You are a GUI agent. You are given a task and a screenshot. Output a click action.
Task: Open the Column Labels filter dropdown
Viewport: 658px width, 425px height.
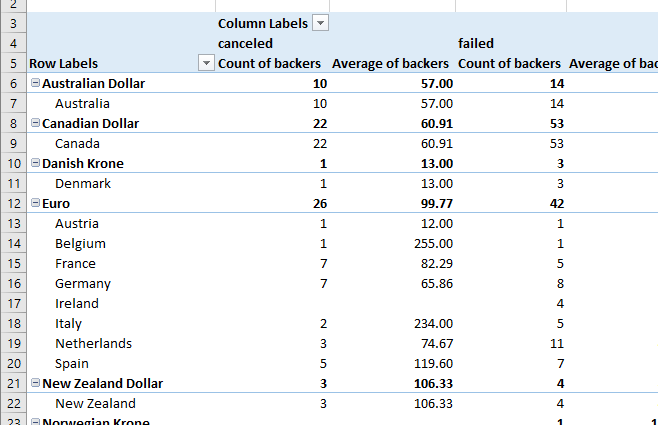pyautogui.click(x=320, y=23)
